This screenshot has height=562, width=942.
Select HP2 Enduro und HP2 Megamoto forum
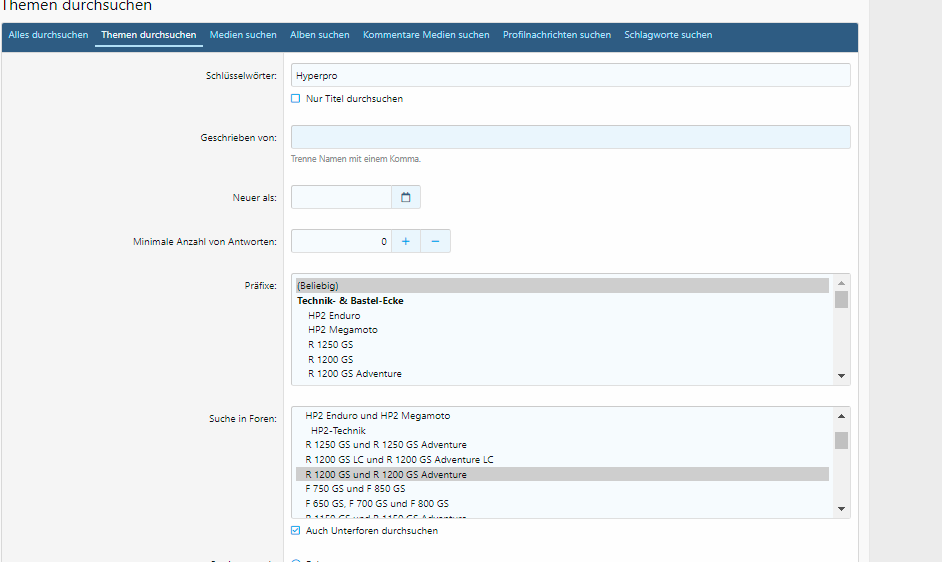(x=562, y=415)
